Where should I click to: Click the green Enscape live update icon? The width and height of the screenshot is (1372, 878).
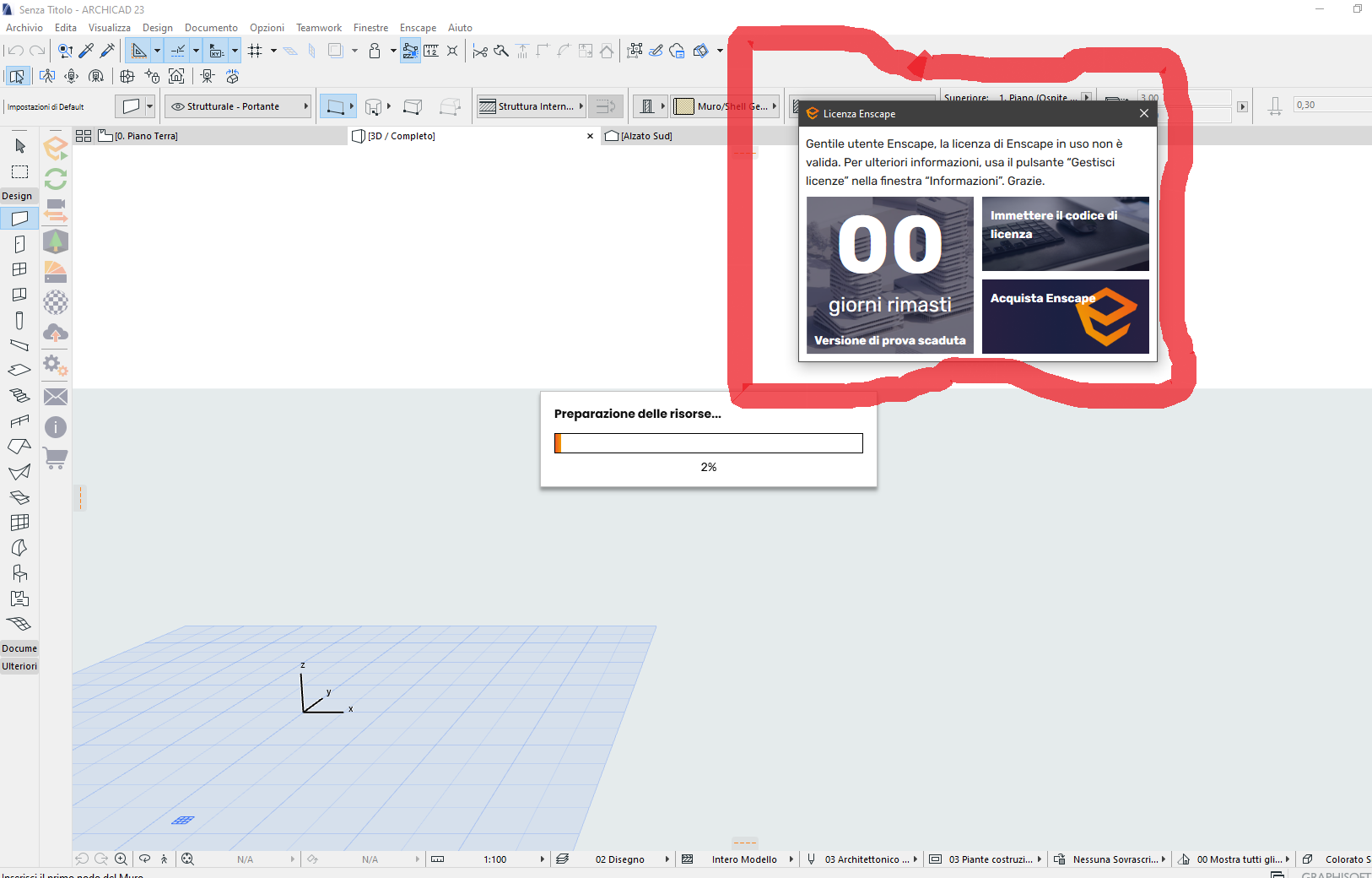tap(56, 179)
